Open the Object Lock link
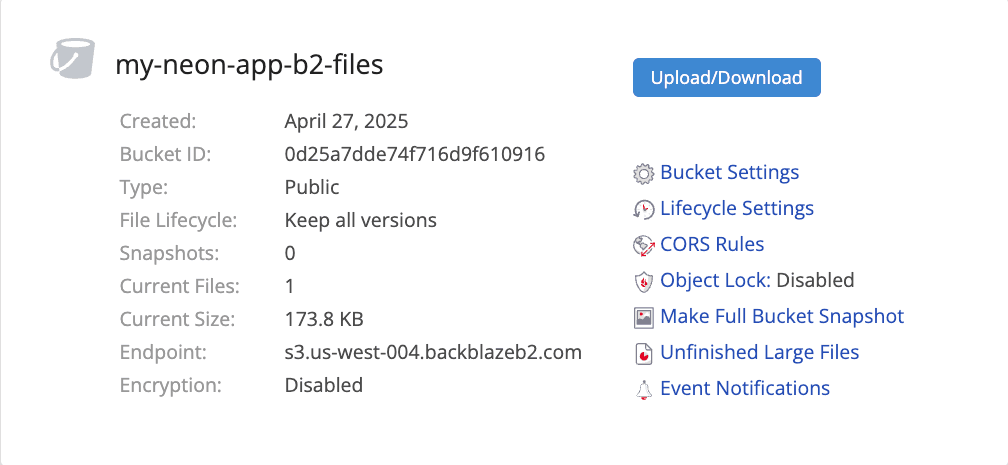The height and width of the screenshot is (465, 1008). pyautogui.click(x=714, y=281)
